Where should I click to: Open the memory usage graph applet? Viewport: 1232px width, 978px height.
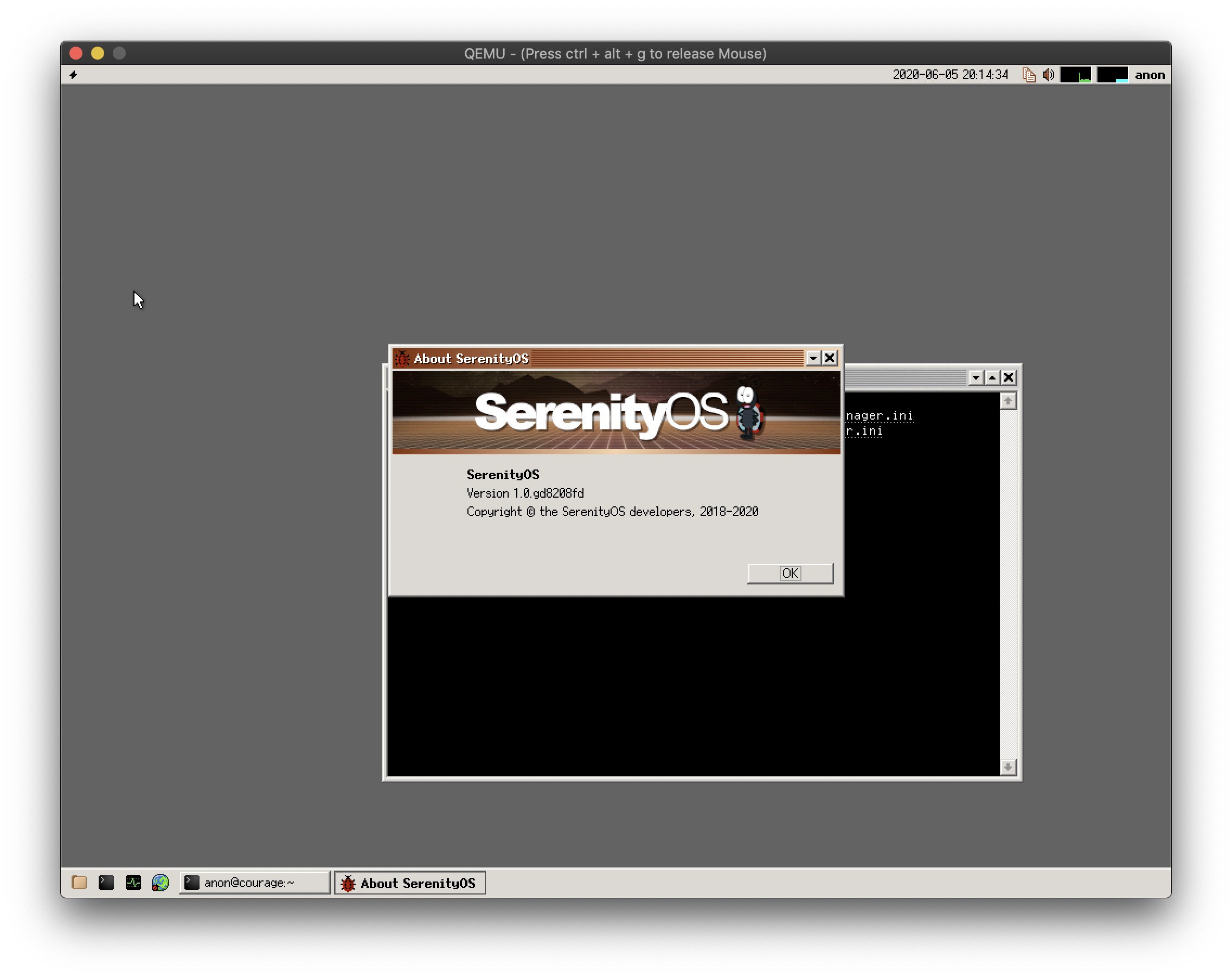pos(1112,75)
